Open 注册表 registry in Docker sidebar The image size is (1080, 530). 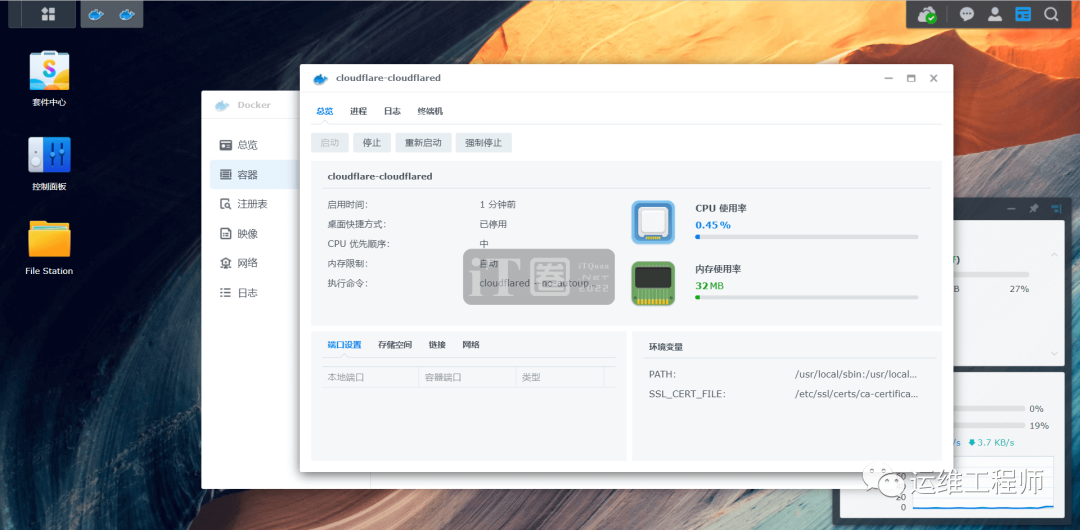(255, 204)
